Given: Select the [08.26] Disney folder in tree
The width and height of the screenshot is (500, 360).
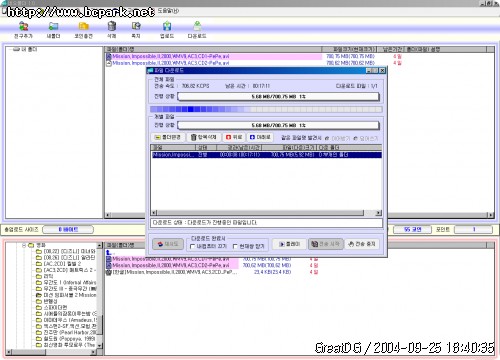Looking at the screenshot, I should [69, 257].
